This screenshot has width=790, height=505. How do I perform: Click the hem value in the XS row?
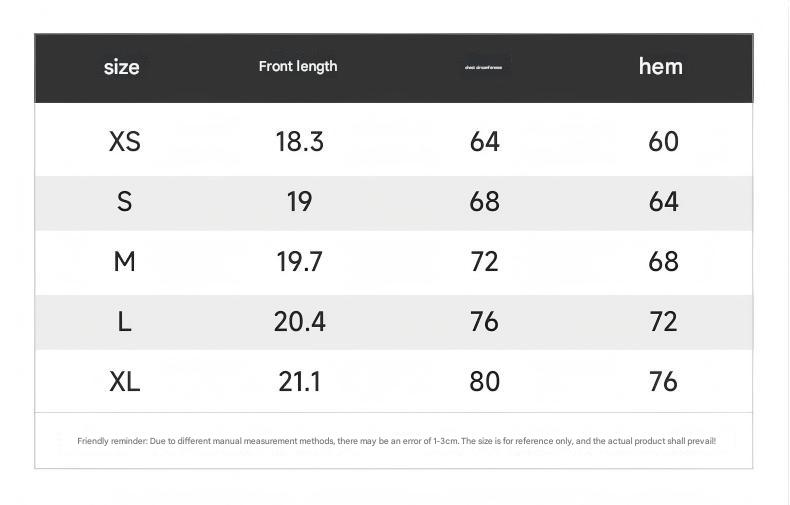(663, 141)
